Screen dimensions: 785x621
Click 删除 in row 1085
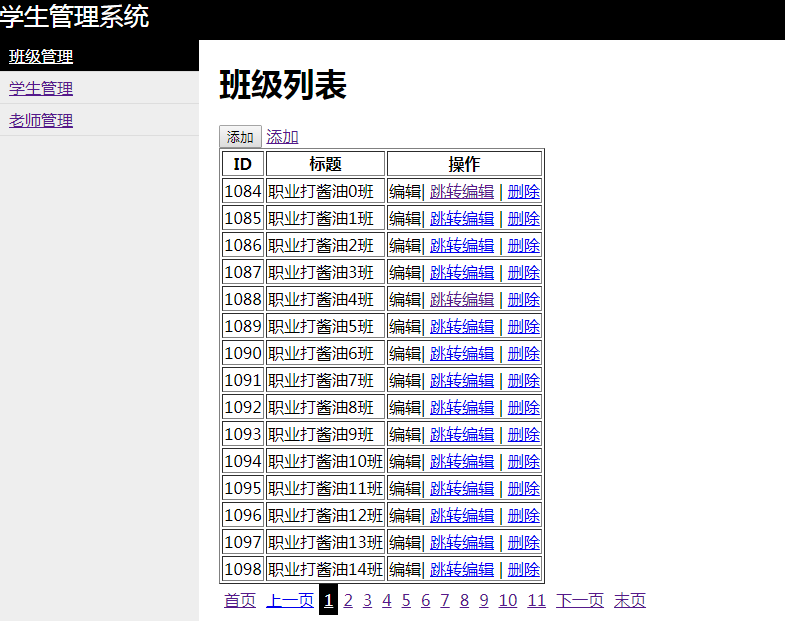tap(524, 218)
